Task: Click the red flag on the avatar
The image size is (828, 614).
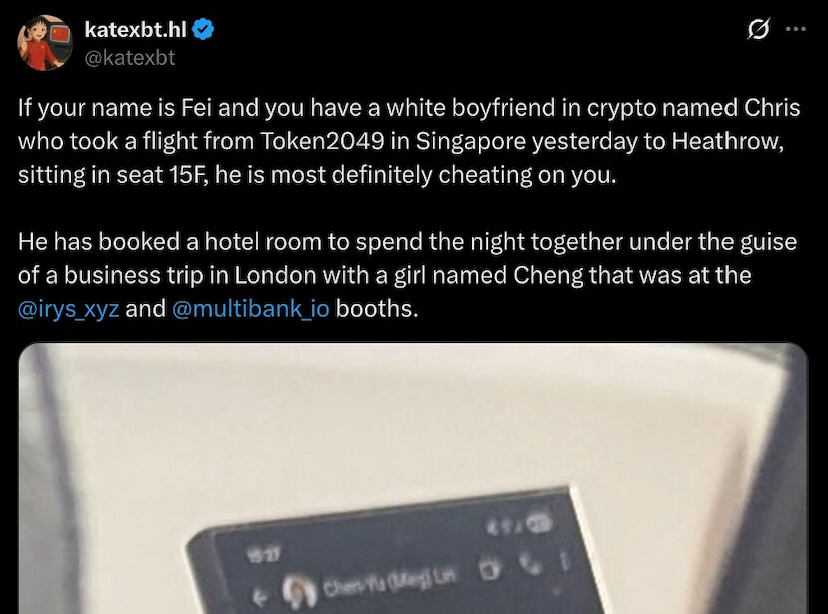Action: [59, 35]
